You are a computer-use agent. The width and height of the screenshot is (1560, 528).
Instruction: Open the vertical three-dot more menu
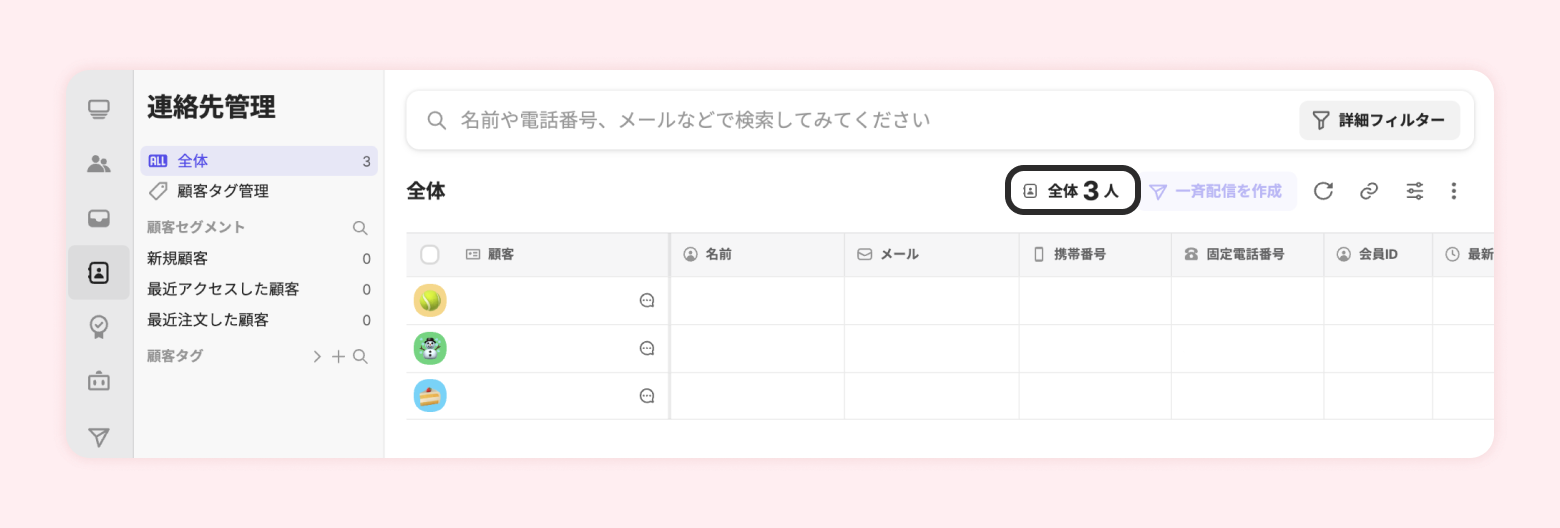point(1454,191)
